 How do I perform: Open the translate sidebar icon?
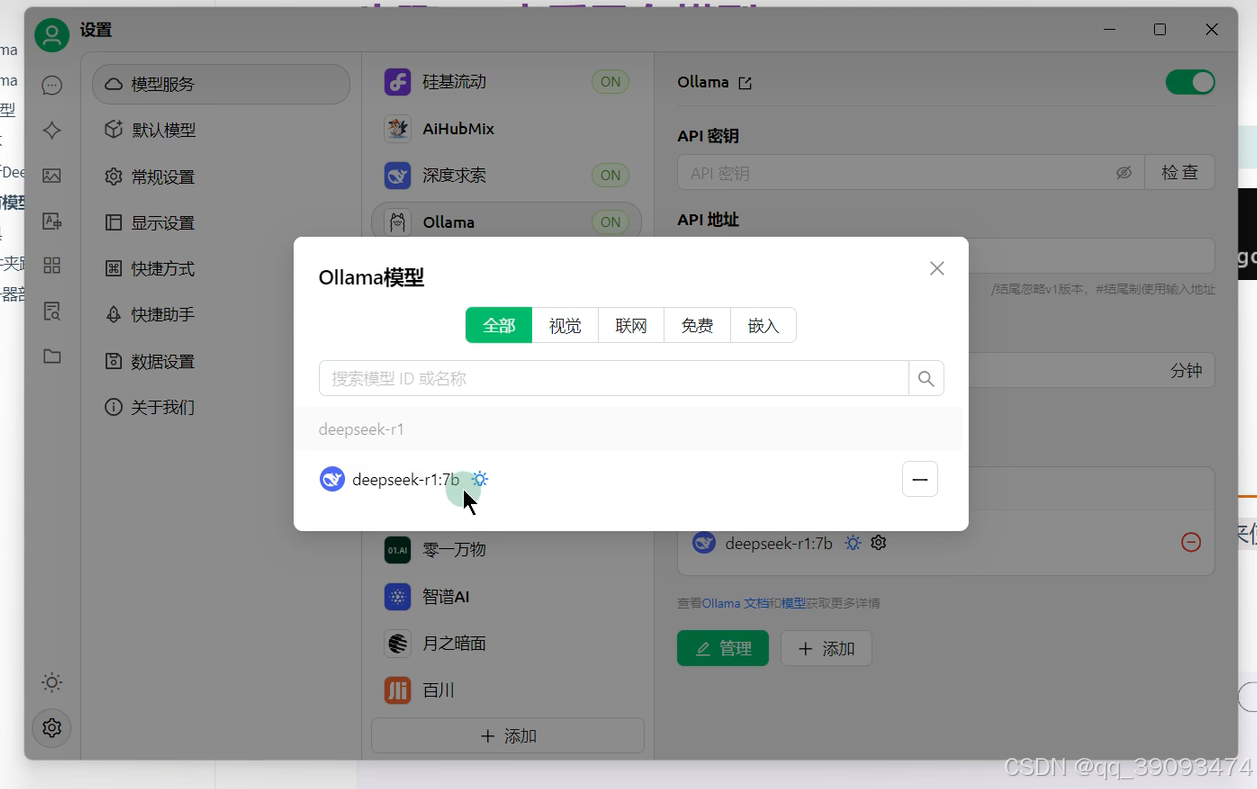[52, 221]
